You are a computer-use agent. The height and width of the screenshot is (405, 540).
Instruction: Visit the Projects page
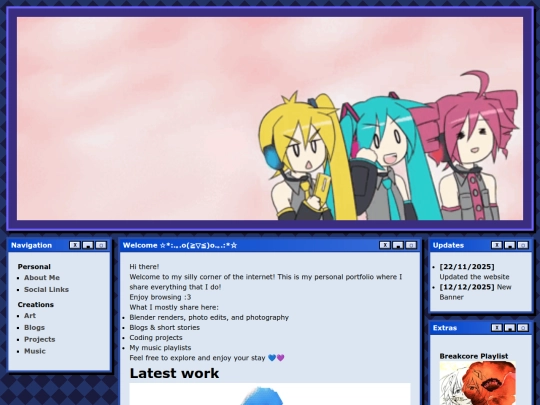click(x=40, y=339)
